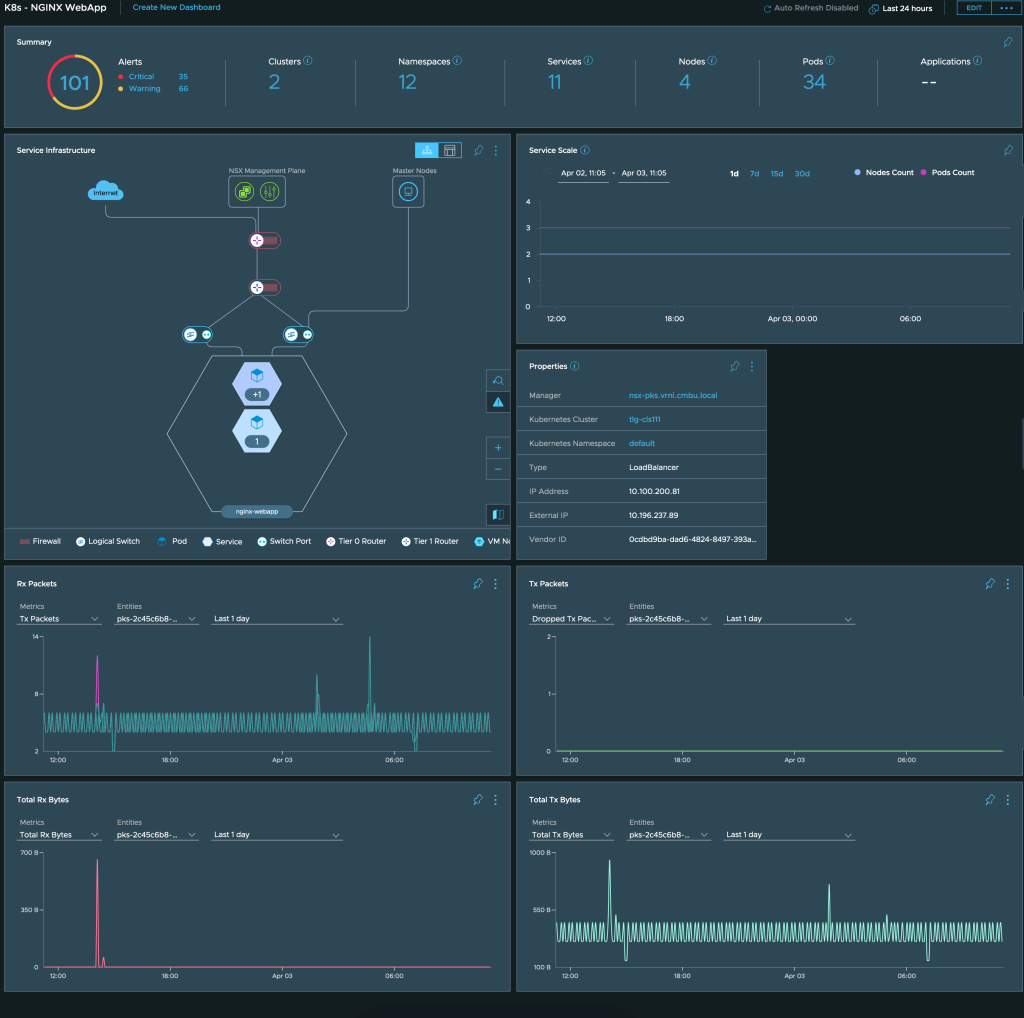Click the Internet cloud icon in topology

tap(105, 190)
